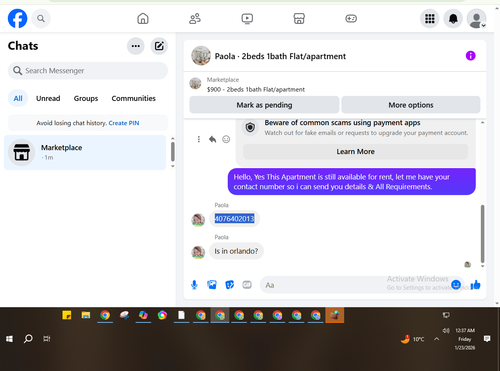
Task: Click Paola's avatar next to phone number
Action: point(198,220)
